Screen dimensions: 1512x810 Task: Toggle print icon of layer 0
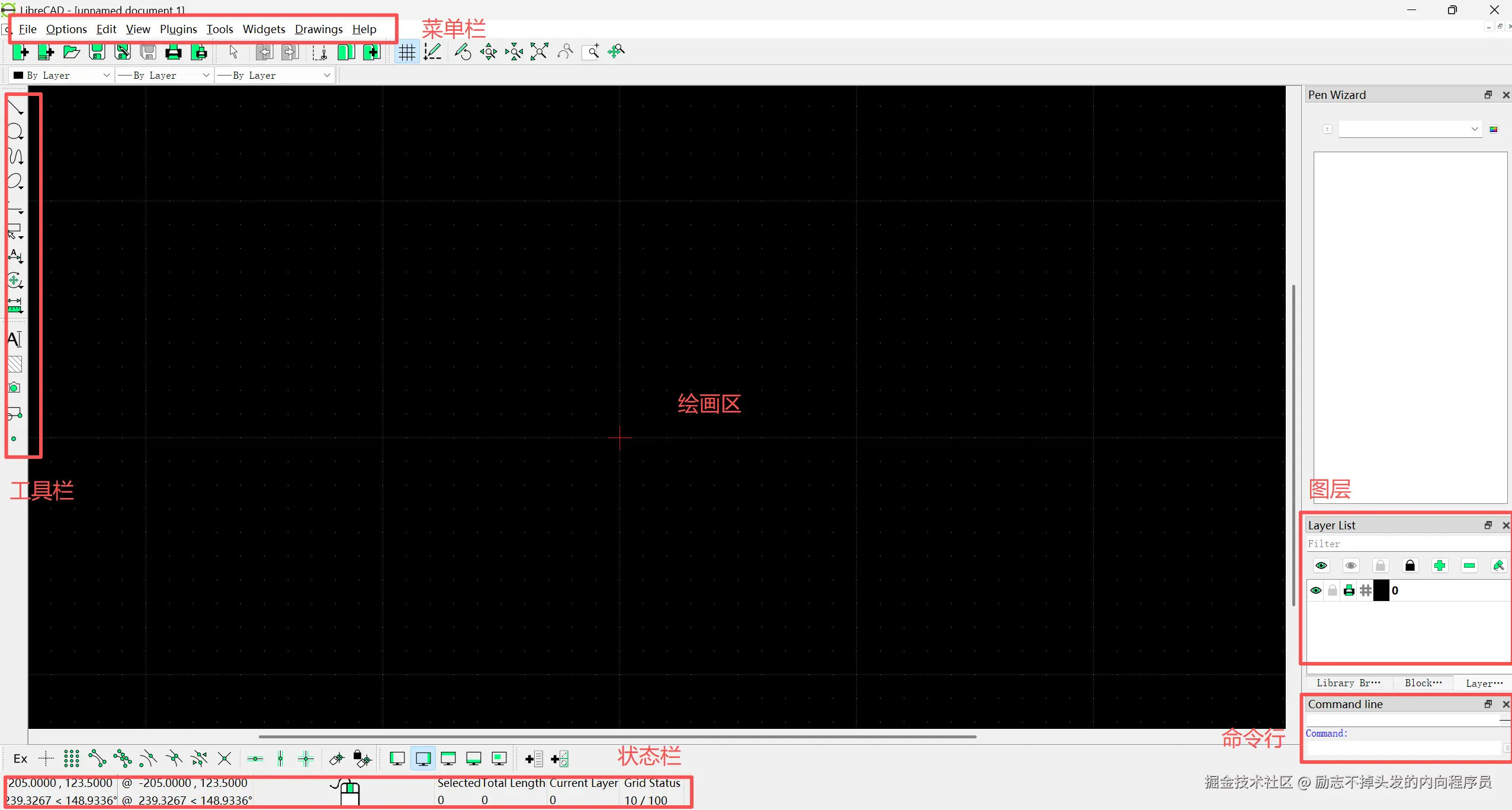tap(1349, 590)
